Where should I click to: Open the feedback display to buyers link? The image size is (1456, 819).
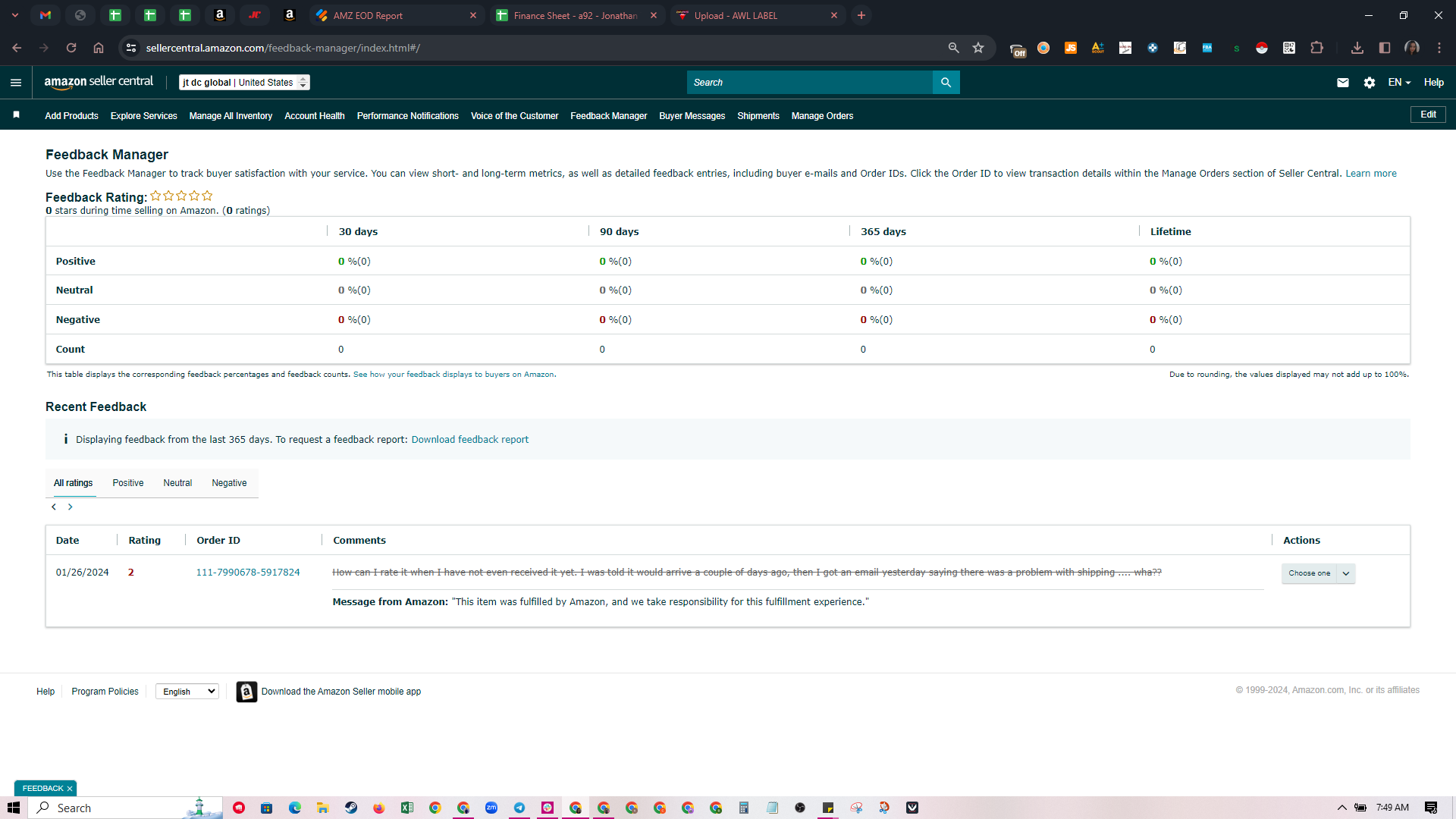tap(453, 375)
